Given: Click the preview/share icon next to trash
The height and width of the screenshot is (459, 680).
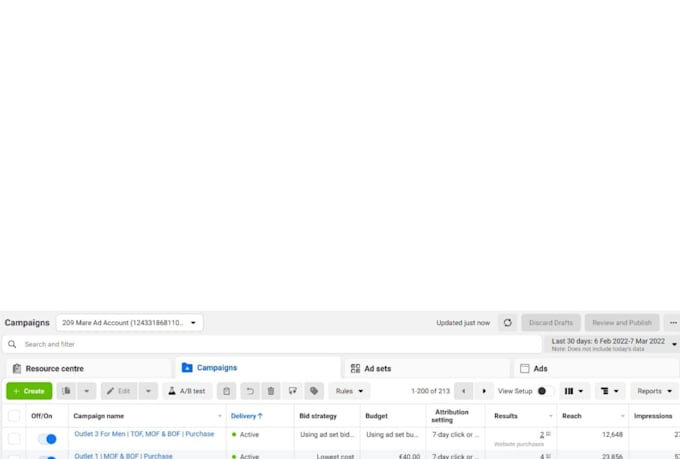Looking at the screenshot, I should (x=293, y=391).
